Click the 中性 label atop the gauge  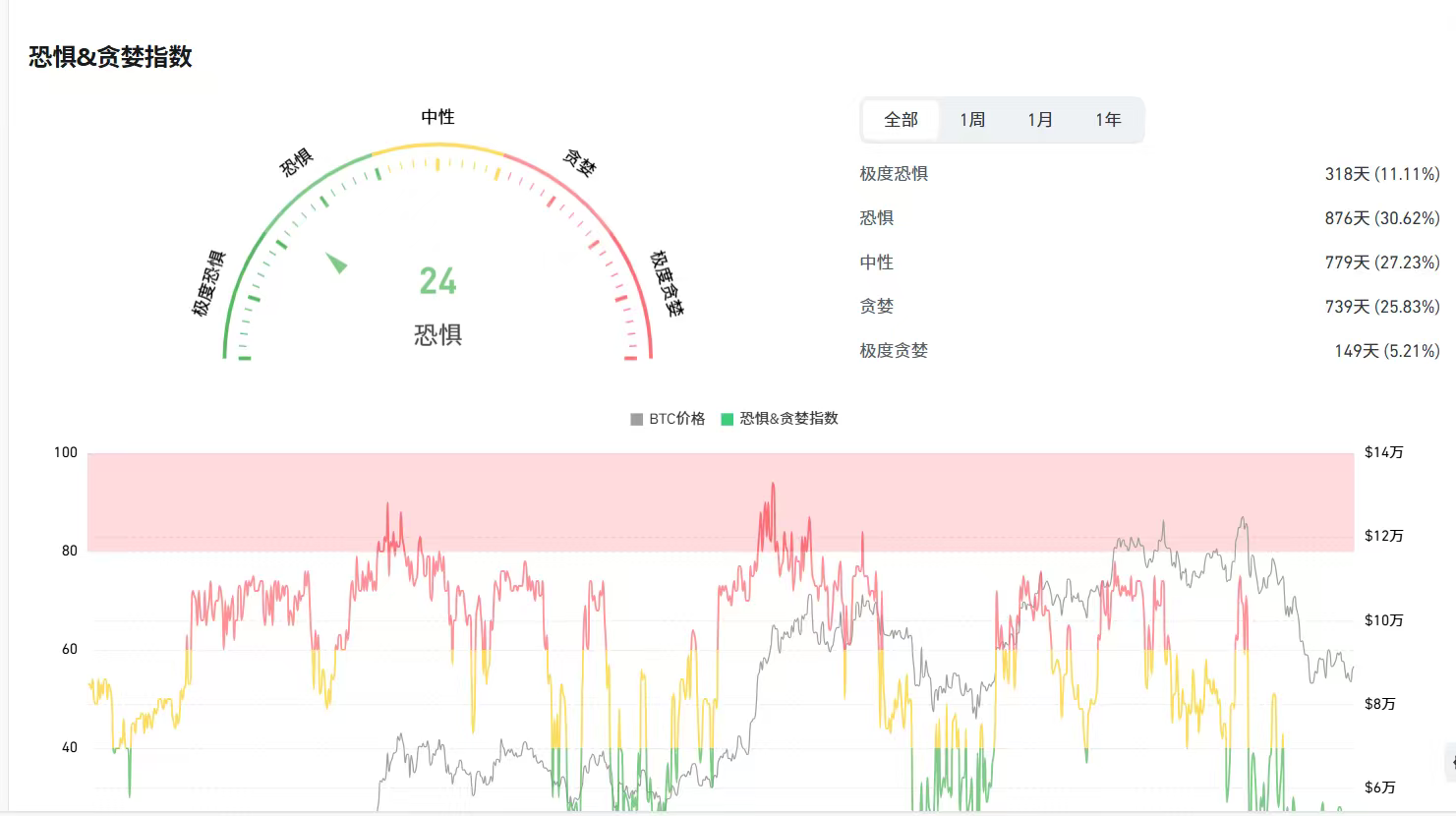pos(437,117)
